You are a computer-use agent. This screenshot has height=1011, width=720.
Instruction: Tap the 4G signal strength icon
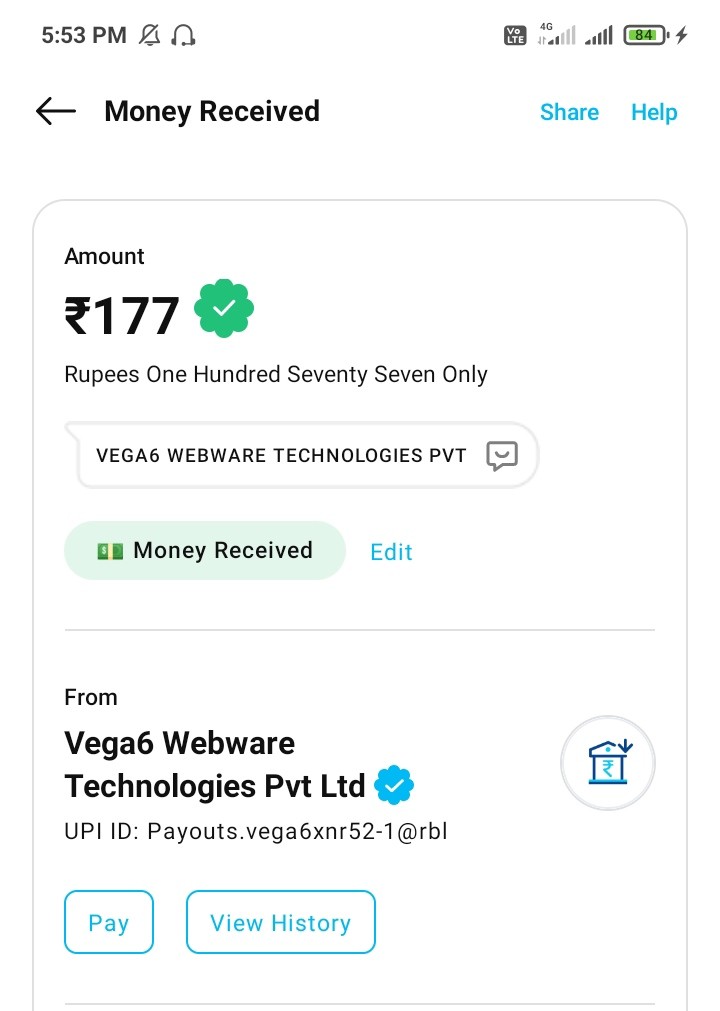(x=557, y=36)
